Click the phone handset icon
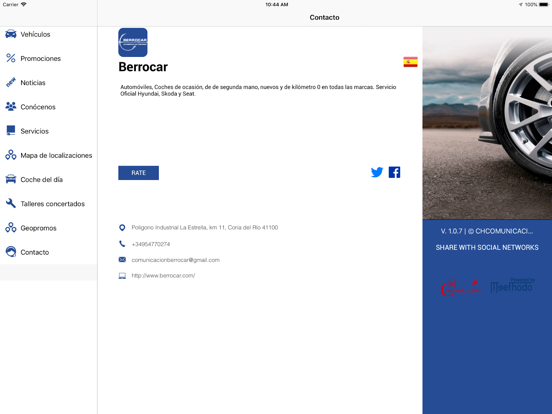Viewport: 552px width, 414px height. pos(122,244)
